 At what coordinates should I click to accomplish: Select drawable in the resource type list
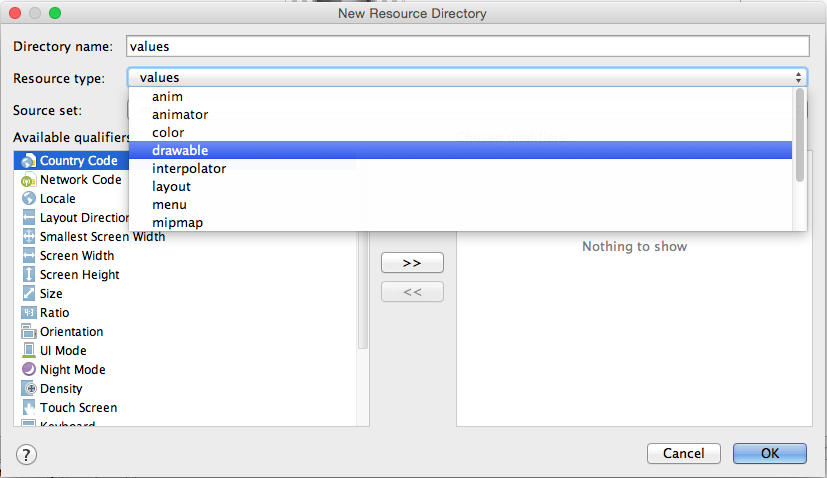(460, 150)
